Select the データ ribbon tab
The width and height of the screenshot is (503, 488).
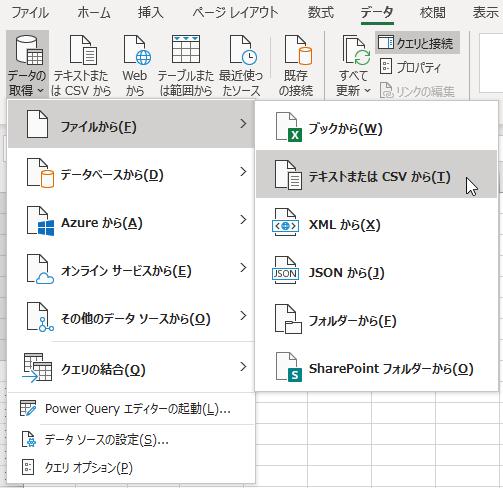(377, 13)
